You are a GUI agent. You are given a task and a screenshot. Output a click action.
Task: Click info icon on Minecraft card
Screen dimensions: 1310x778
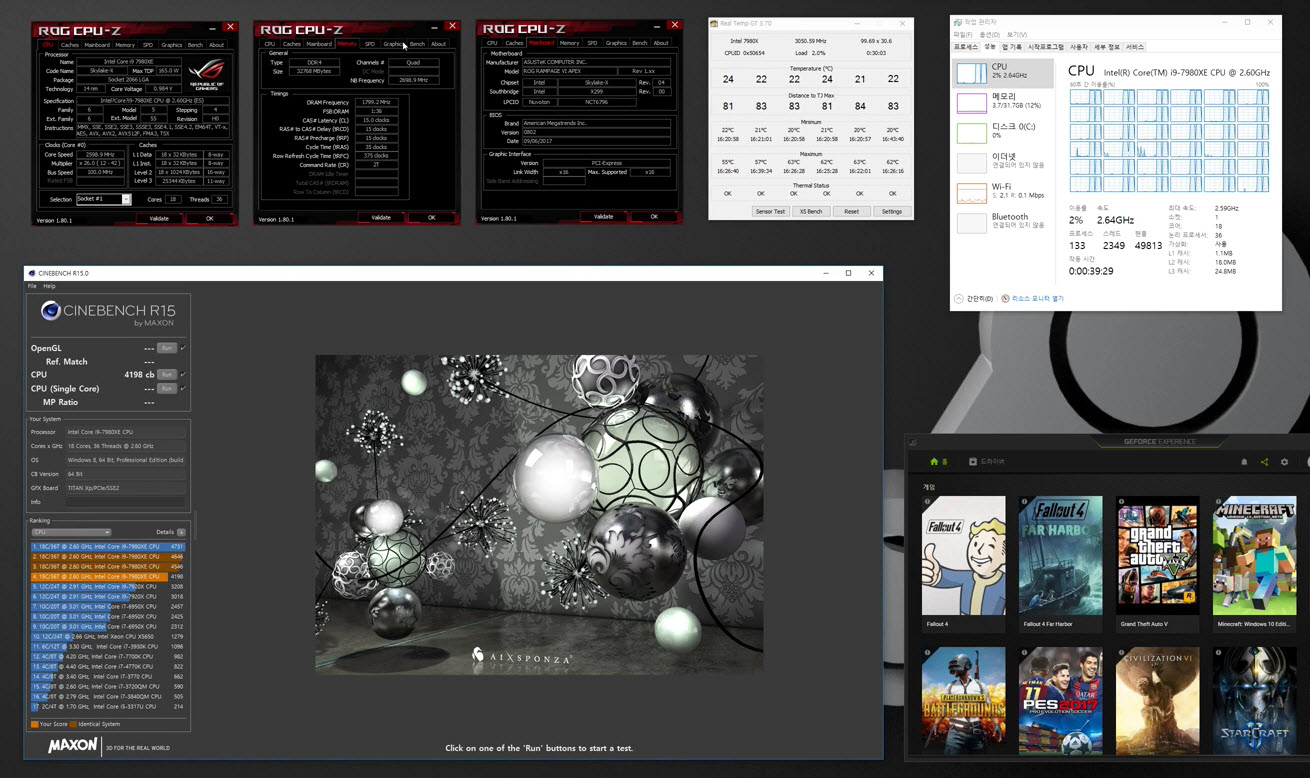pyautogui.click(x=1218, y=501)
